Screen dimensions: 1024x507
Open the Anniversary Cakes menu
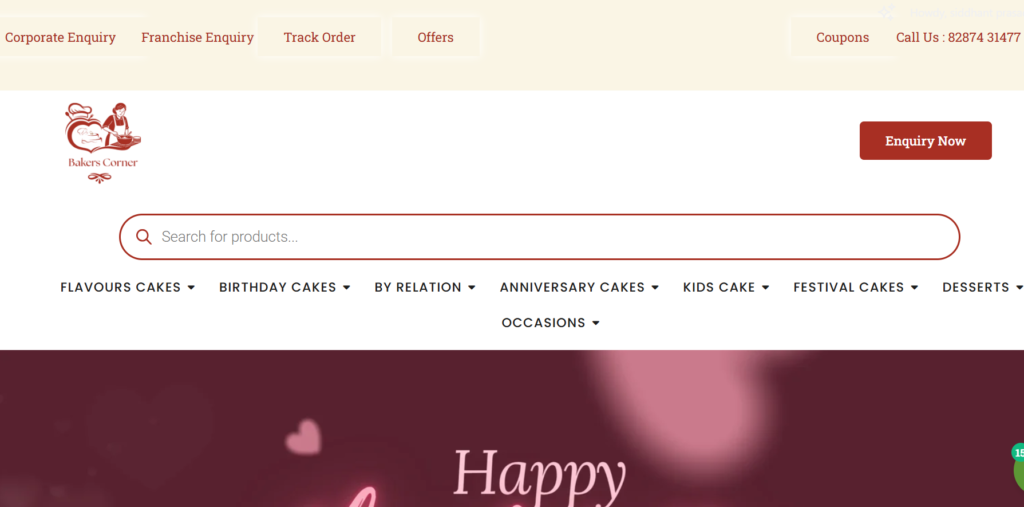pyautogui.click(x=579, y=287)
